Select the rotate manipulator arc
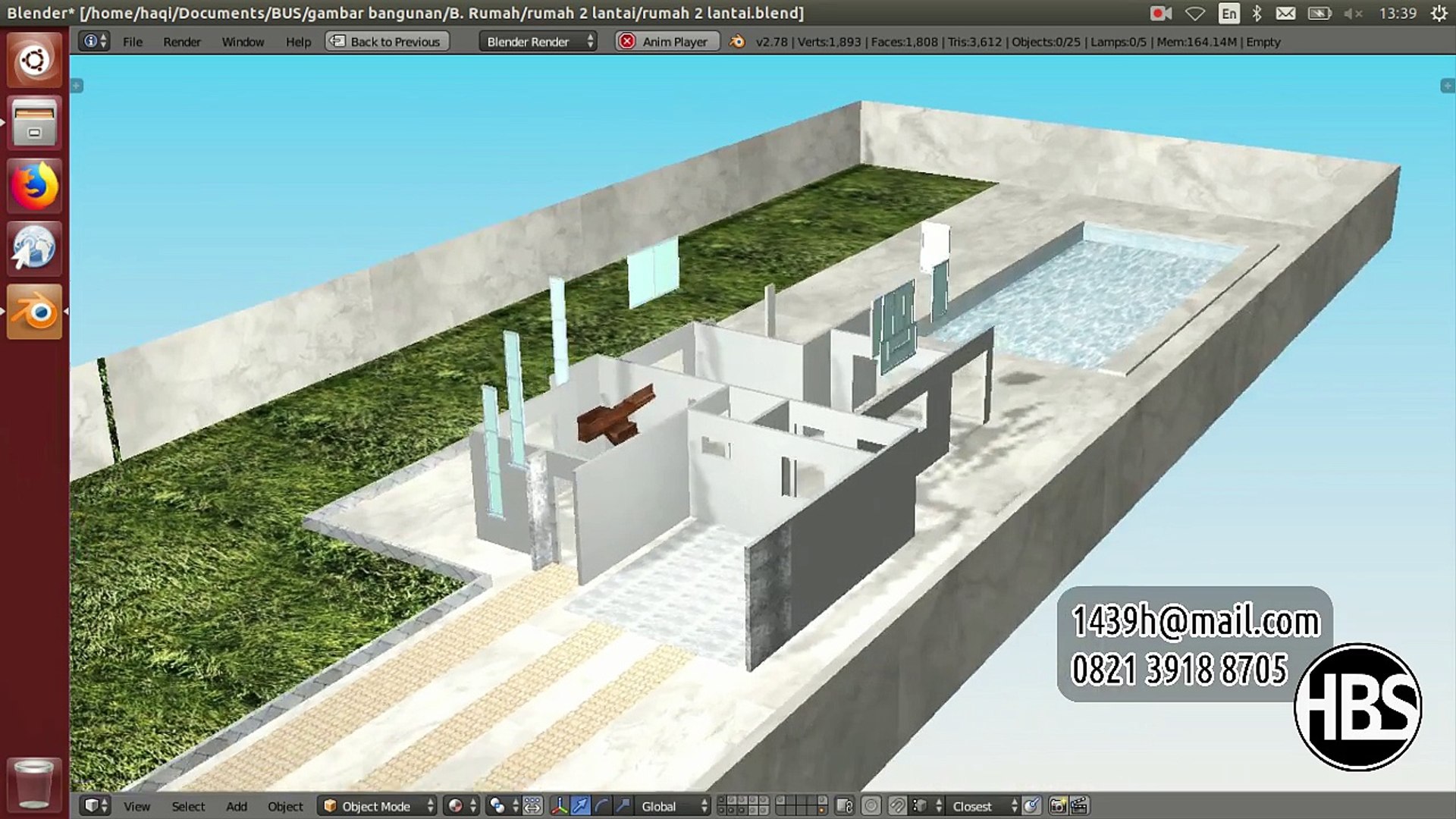This screenshot has width=1456, height=819. click(x=601, y=806)
